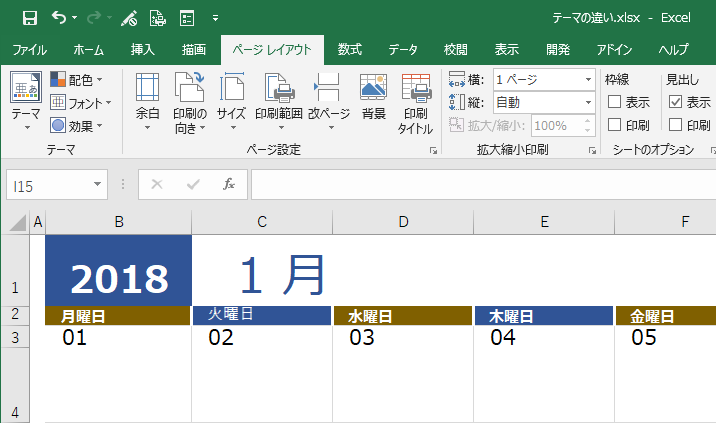The image size is (716, 423).
Task: Click the フォント theme fonts button
Action: point(81,103)
